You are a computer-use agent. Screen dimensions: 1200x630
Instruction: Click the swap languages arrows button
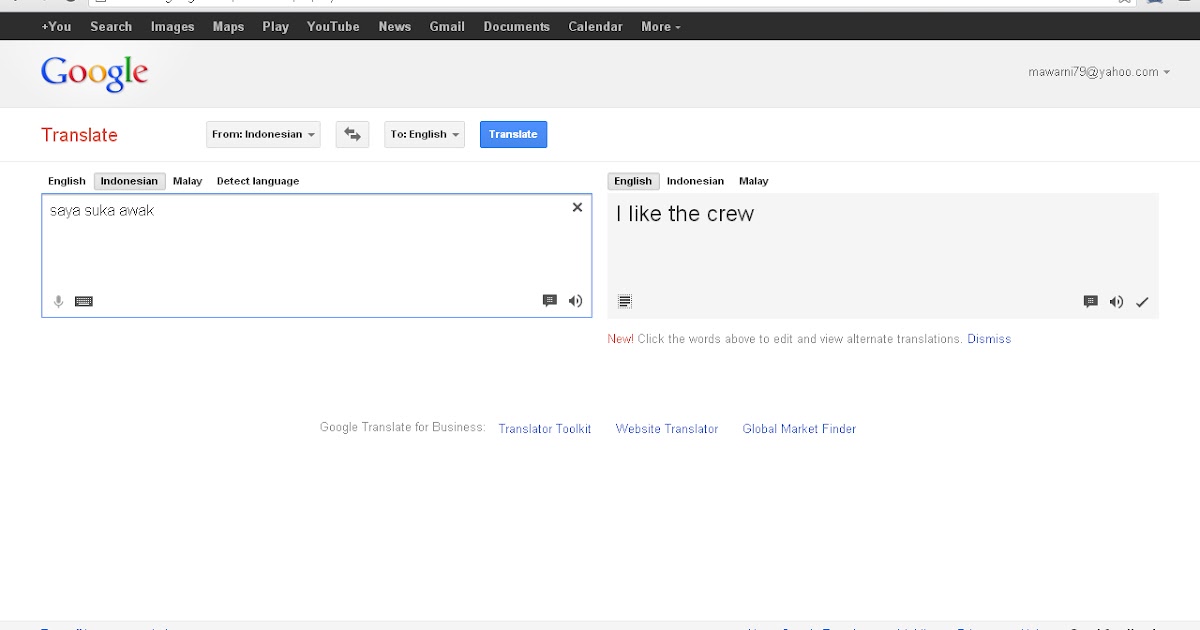click(x=352, y=134)
